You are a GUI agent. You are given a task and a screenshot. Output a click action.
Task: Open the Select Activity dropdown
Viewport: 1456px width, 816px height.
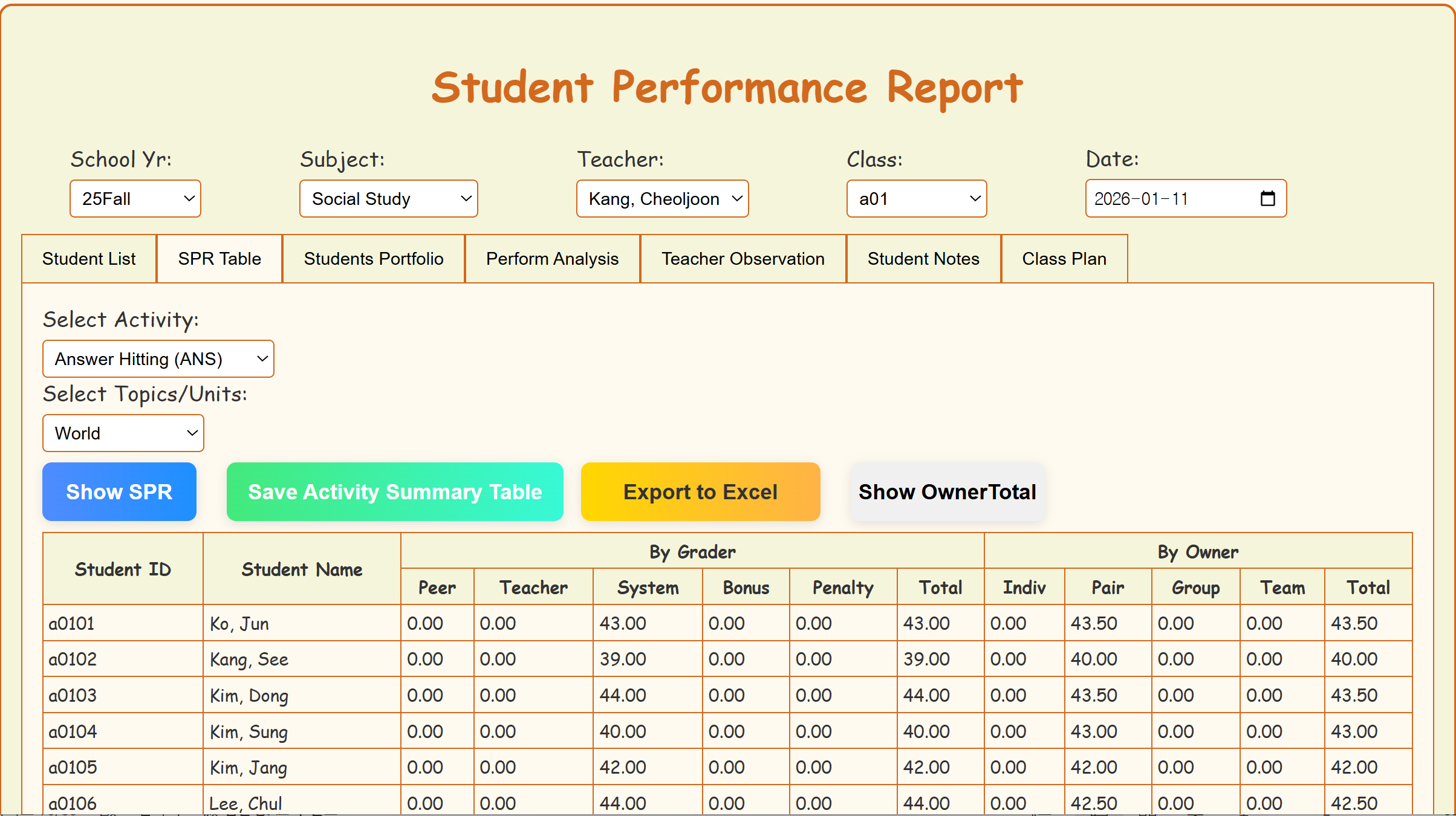[x=158, y=359]
